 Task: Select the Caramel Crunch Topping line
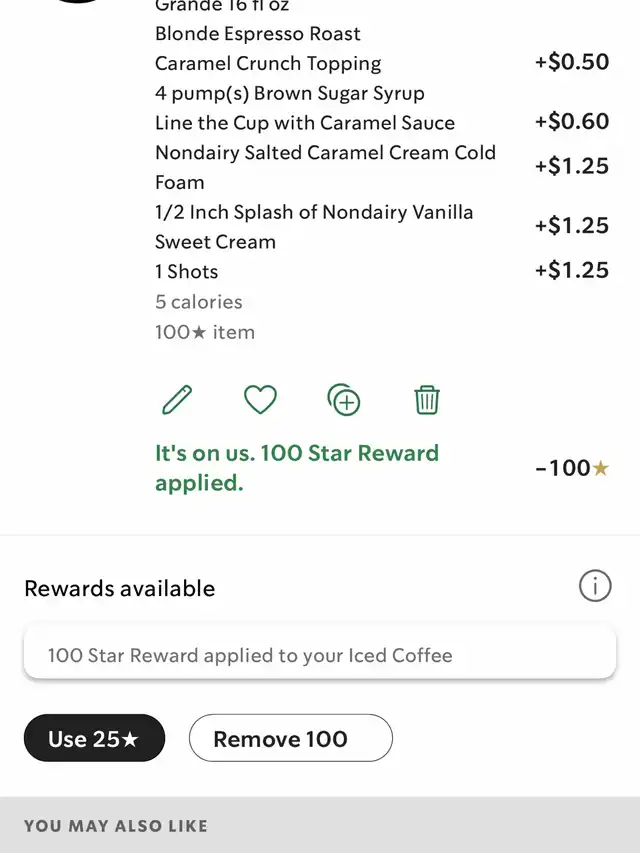pyautogui.click(x=268, y=63)
